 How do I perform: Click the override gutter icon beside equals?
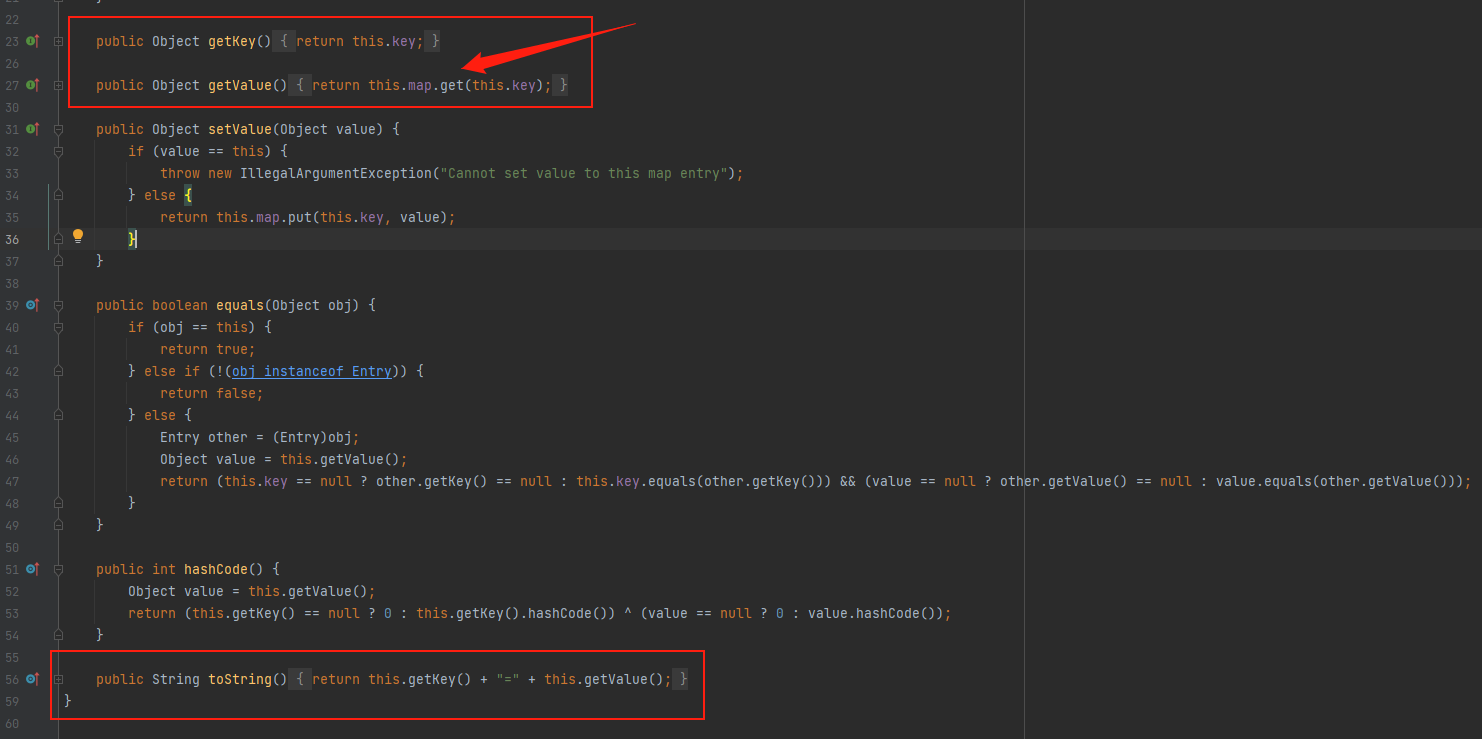click(x=32, y=305)
